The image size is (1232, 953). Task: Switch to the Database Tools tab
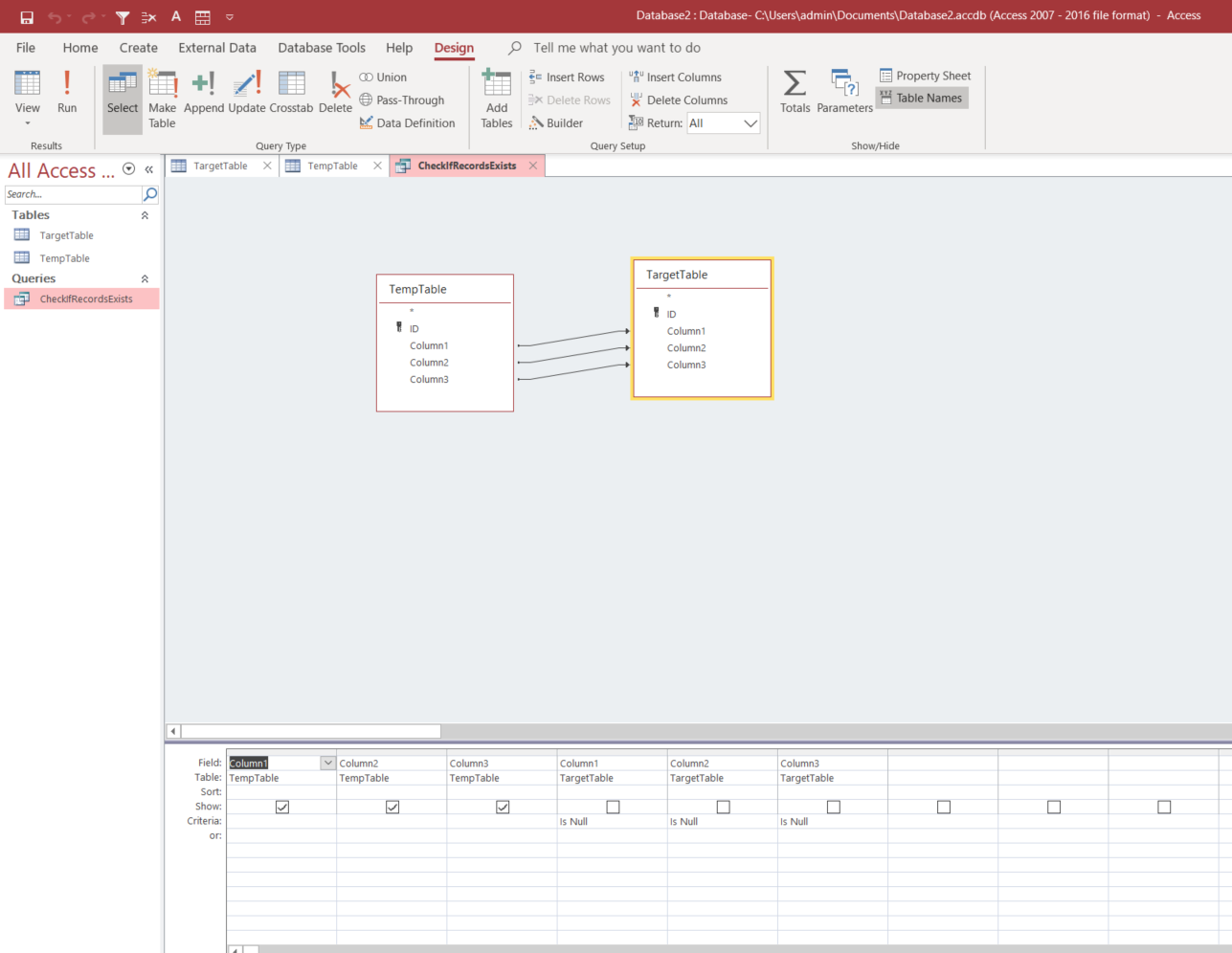(x=322, y=48)
